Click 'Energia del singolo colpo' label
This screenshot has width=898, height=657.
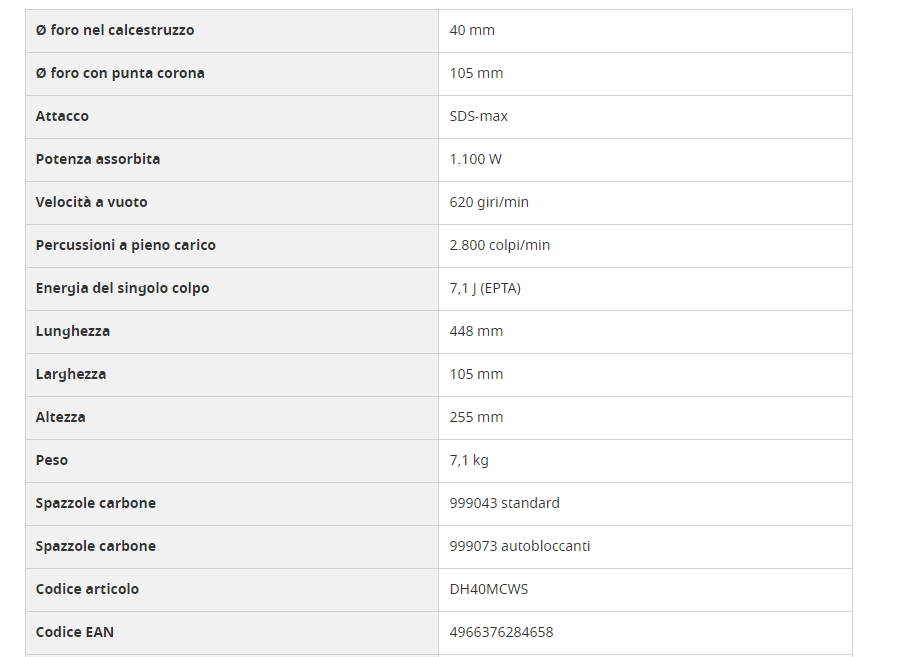[x=122, y=288]
